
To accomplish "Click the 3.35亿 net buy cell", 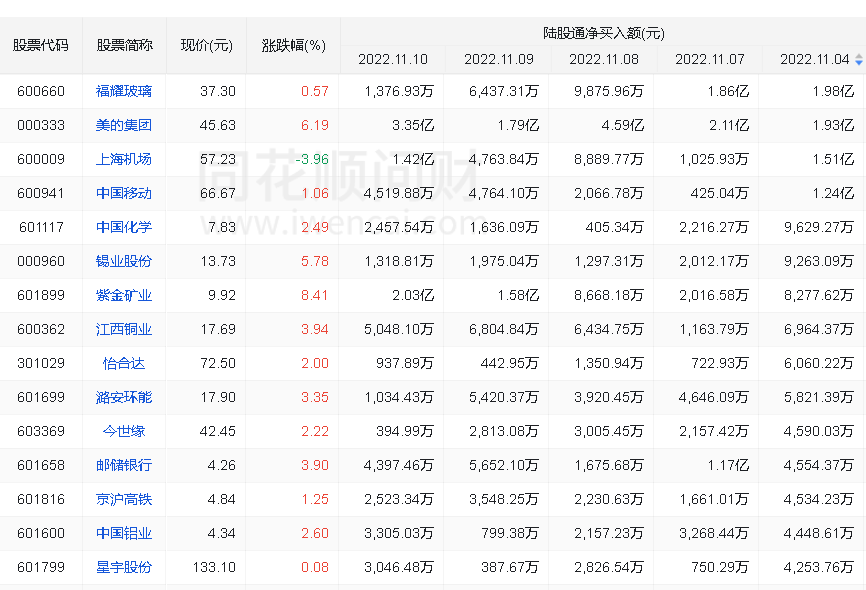I will pos(413,125).
